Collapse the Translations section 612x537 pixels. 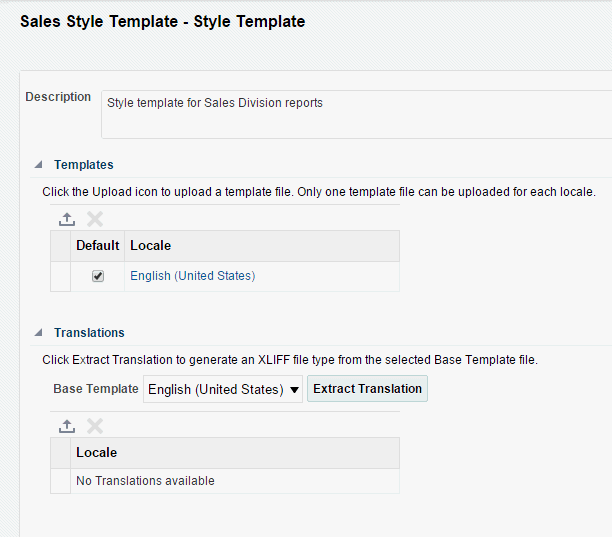39,333
